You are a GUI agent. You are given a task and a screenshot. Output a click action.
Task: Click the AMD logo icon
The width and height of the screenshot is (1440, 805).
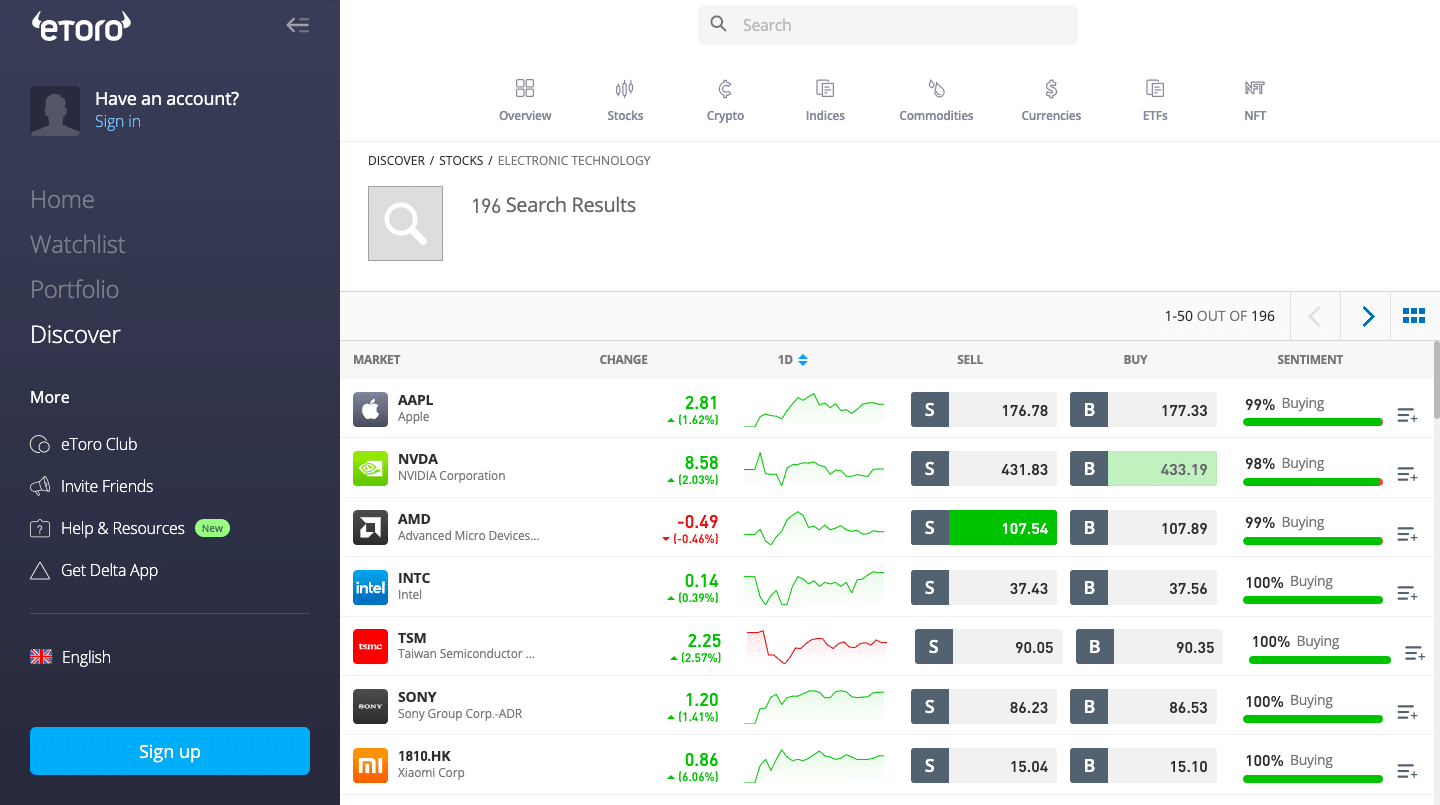[x=370, y=528]
